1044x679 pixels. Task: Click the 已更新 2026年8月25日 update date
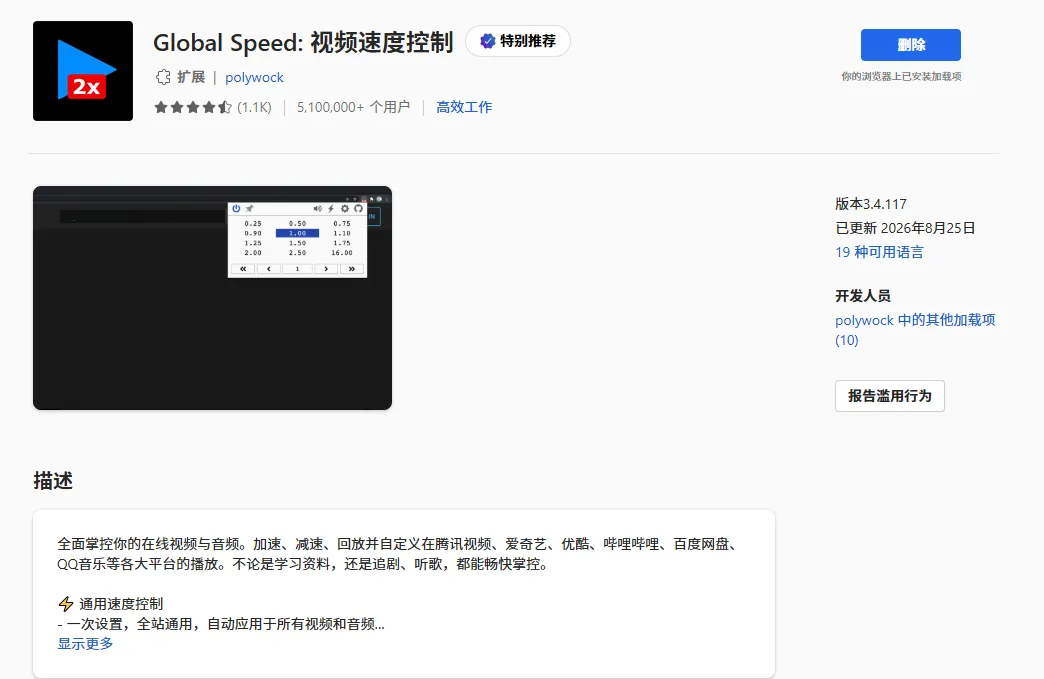[x=906, y=228]
